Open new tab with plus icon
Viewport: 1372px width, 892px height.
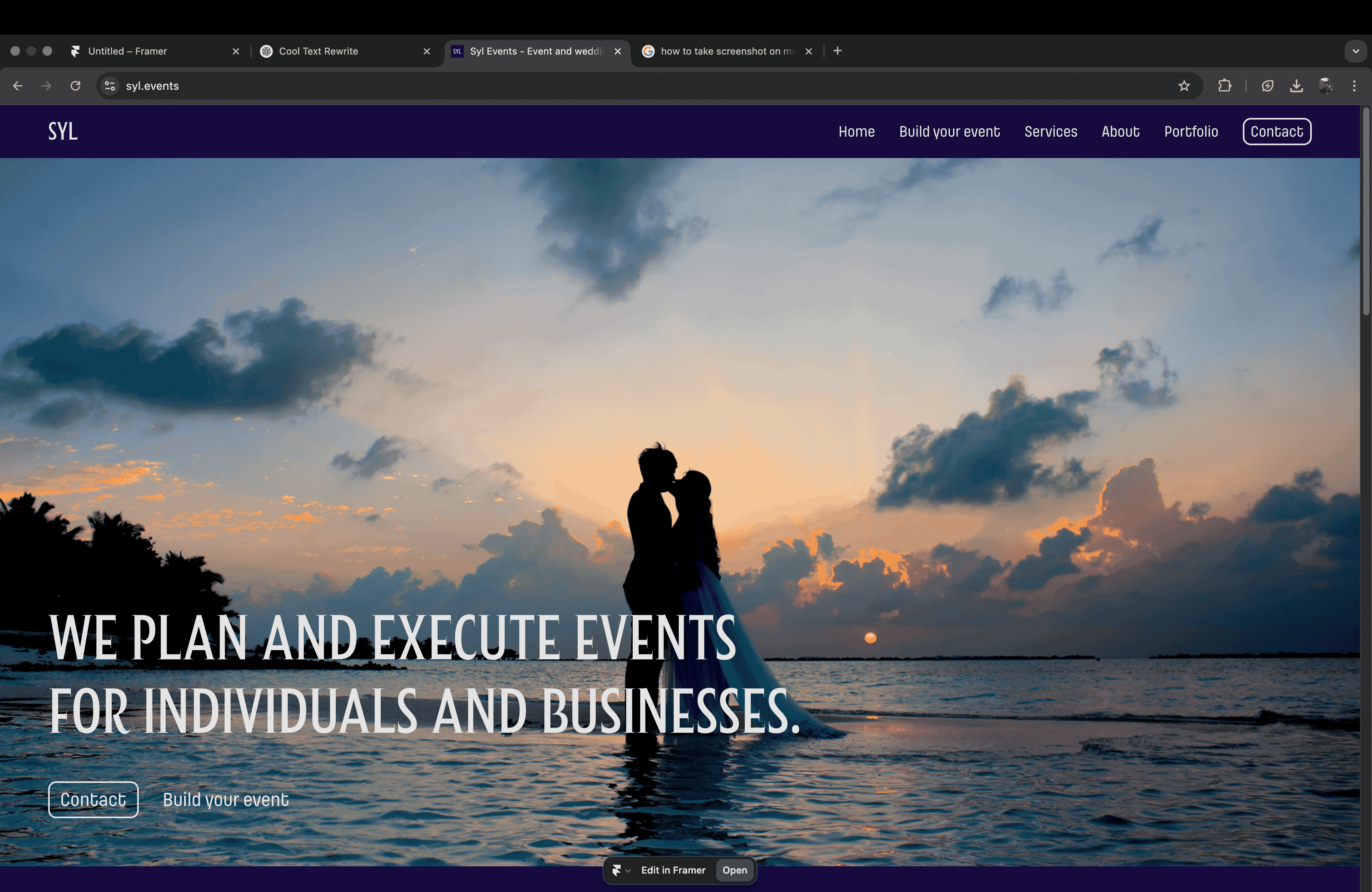click(x=838, y=51)
